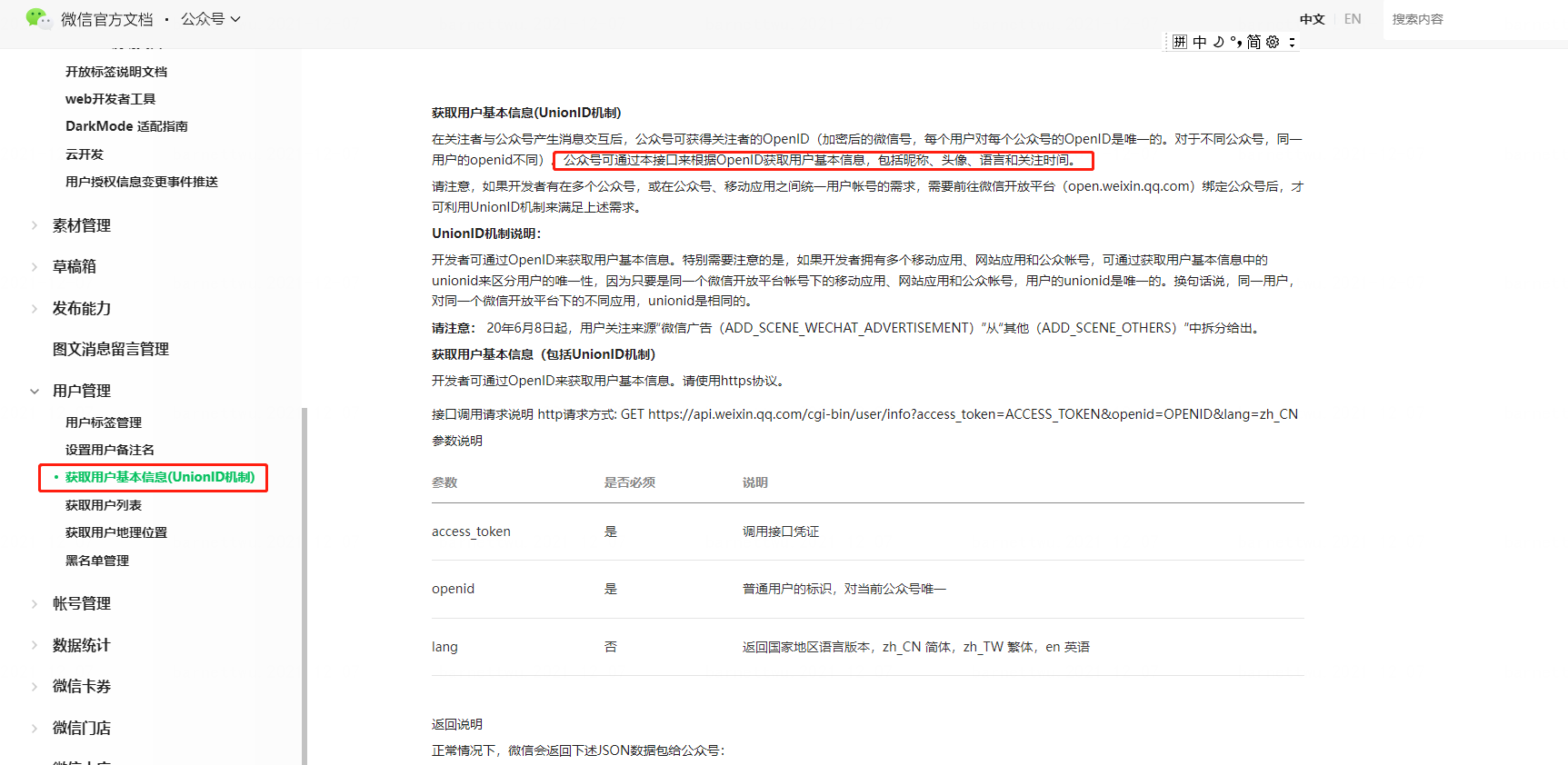Image resolution: width=1568 pixels, height=765 pixels.
Task: Open 数据统计 section label
Action: pyautogui.click(x=82, y=645)
